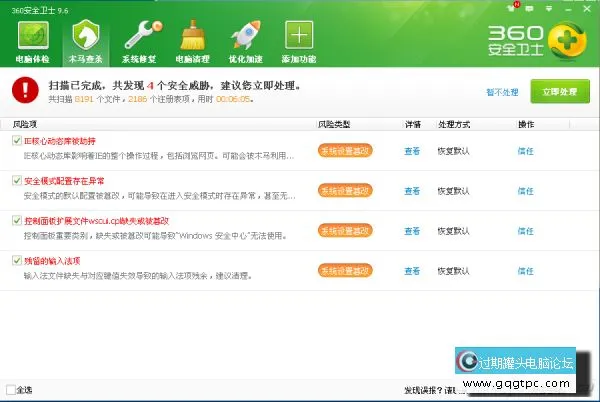Open the 系统修复 wrench icon

(139, 42)
